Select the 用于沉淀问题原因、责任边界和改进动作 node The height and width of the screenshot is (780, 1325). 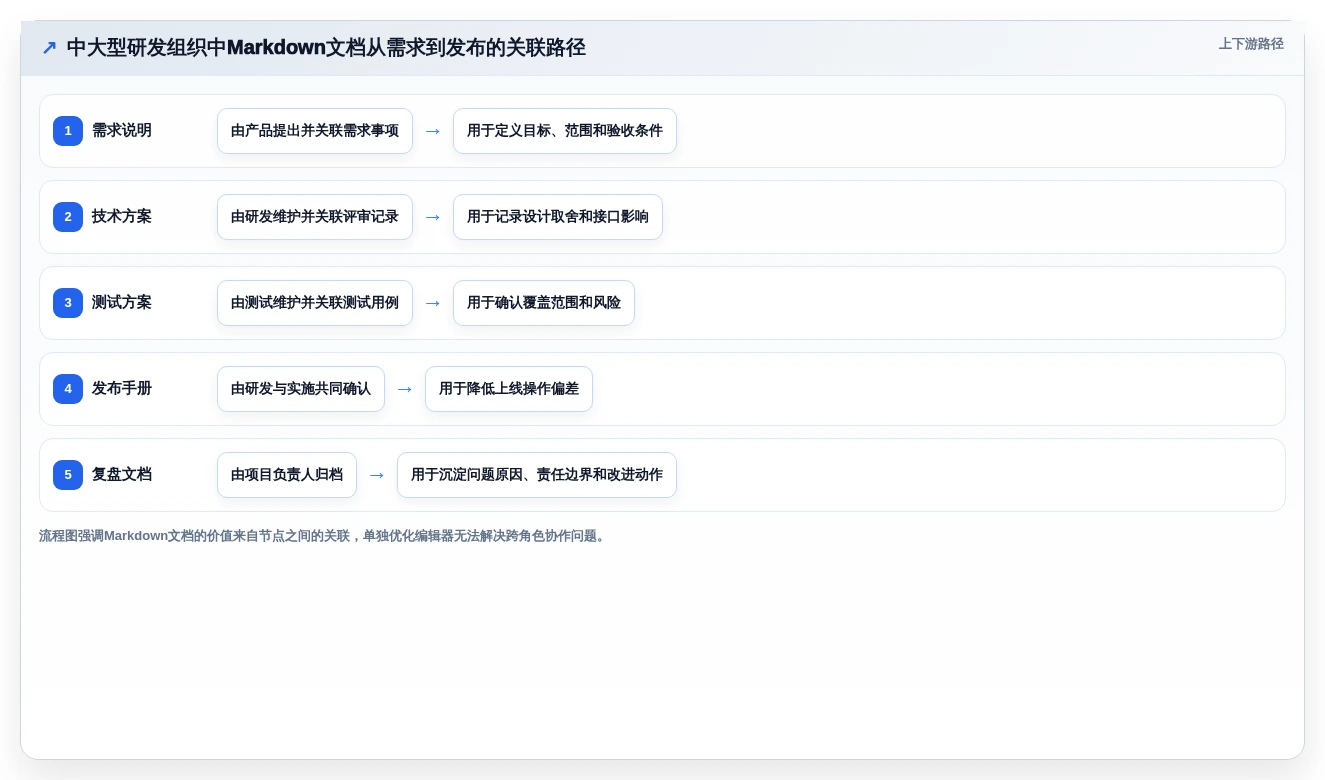(x=537, y=475)
